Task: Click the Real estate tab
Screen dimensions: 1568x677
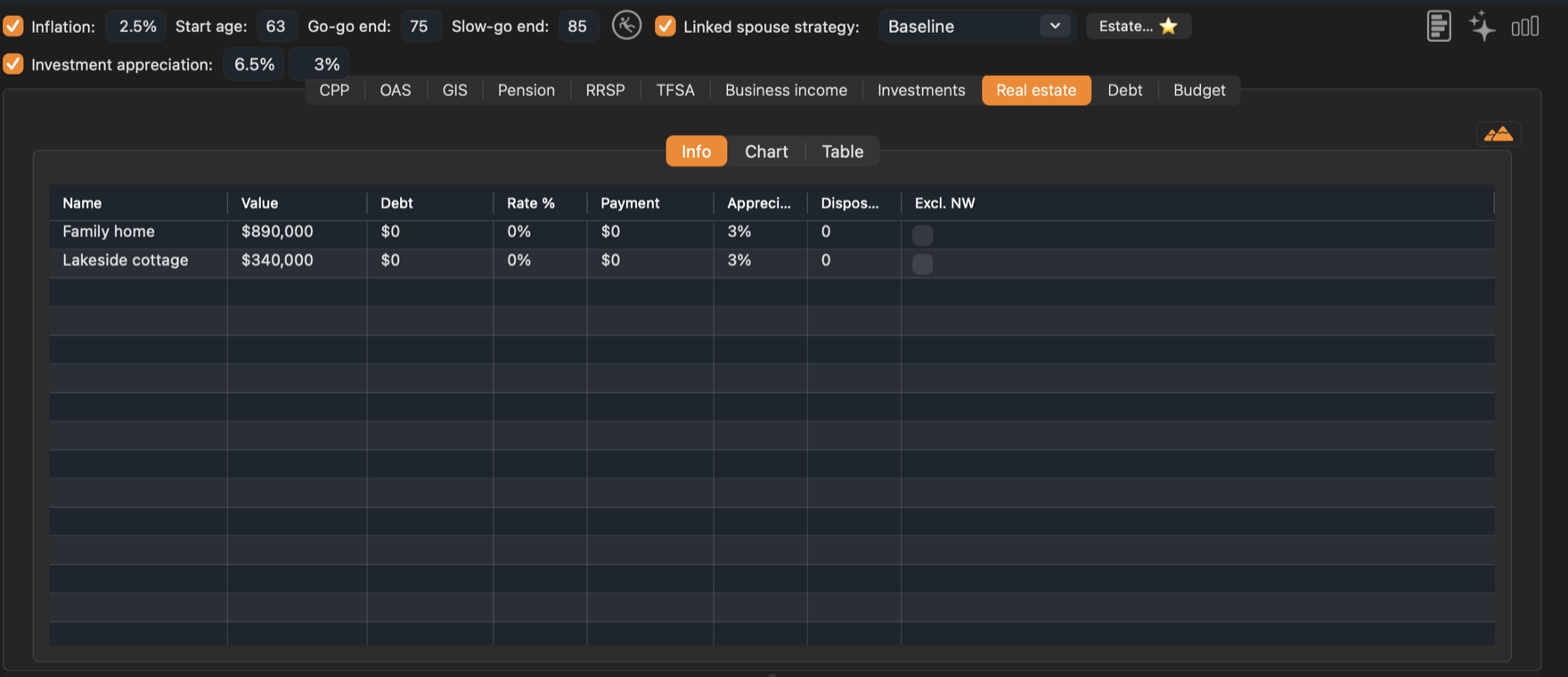Action: (x=1036, y=90)
